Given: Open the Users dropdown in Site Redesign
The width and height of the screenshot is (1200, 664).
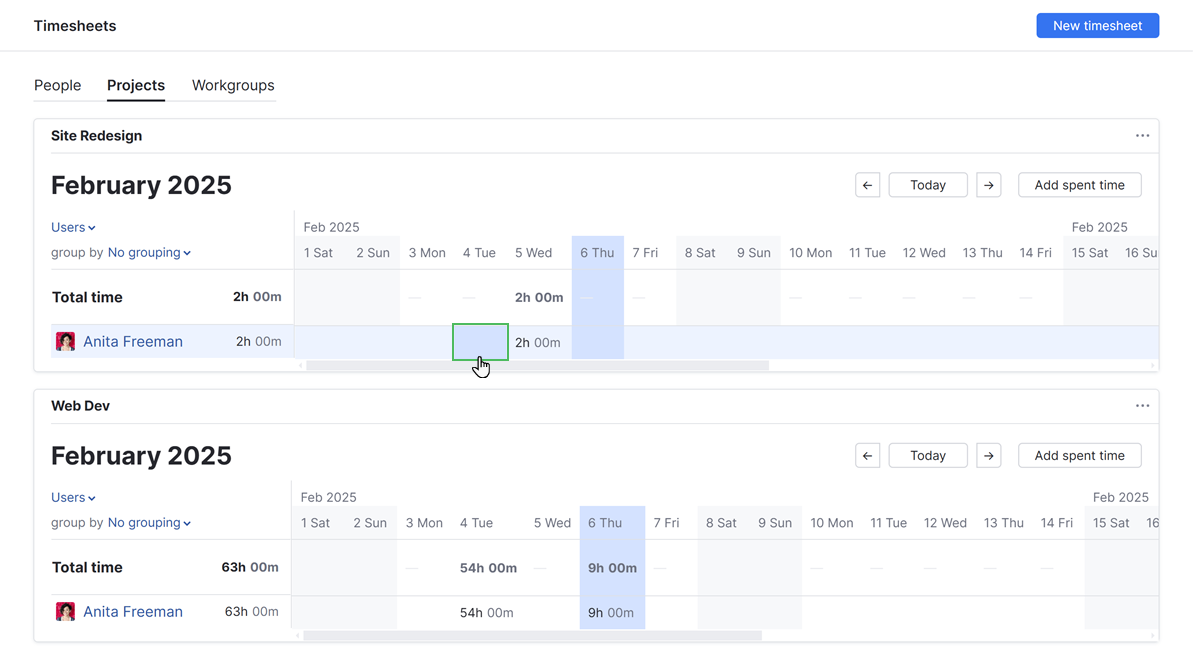Looking at the screenshot, I should pyautogui.click(x=70, y=227).
